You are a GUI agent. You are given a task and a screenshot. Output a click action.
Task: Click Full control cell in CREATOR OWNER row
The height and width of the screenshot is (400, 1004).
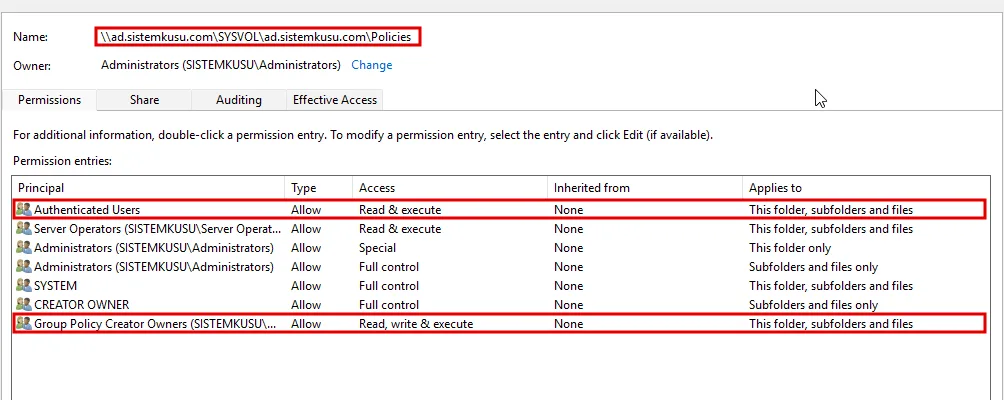[x=389, y=305]
